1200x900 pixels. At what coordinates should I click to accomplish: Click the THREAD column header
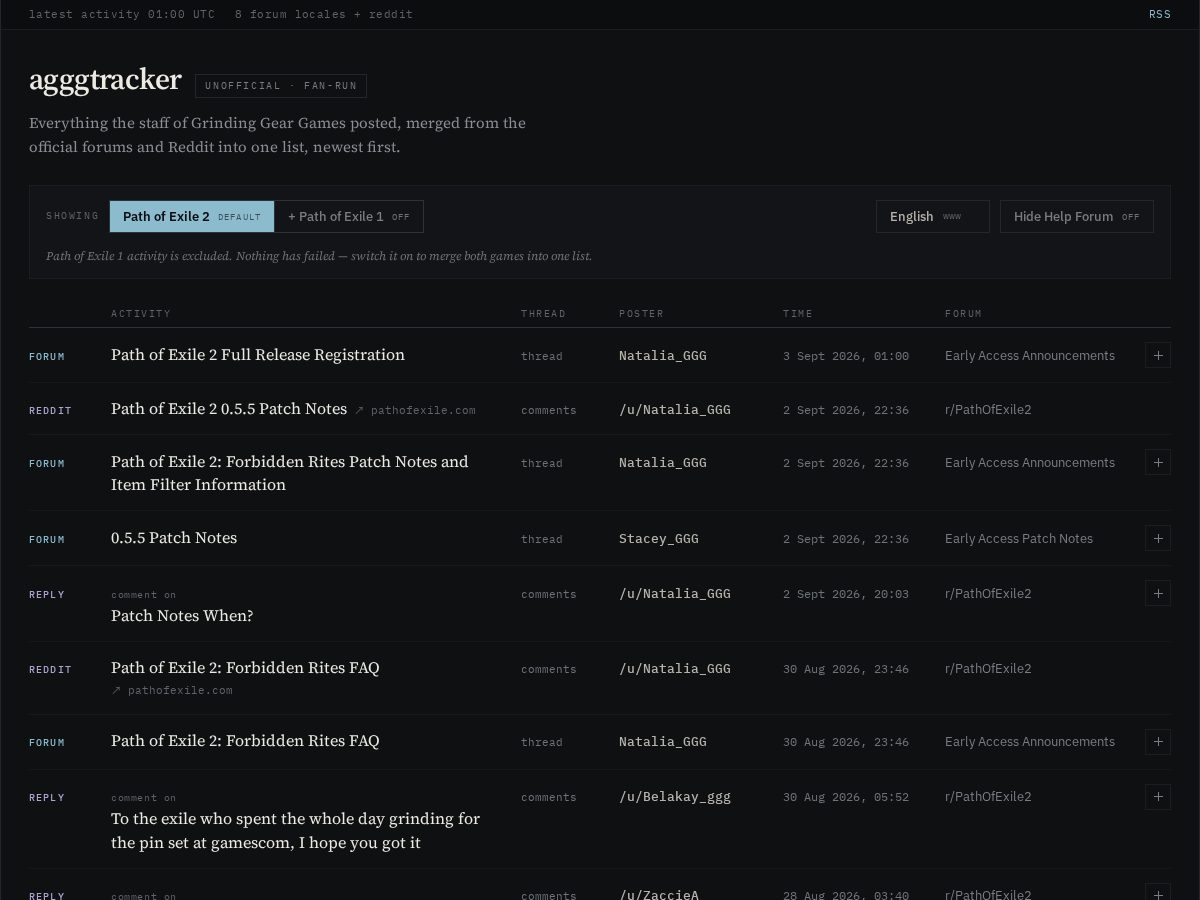tap(543, 314)
